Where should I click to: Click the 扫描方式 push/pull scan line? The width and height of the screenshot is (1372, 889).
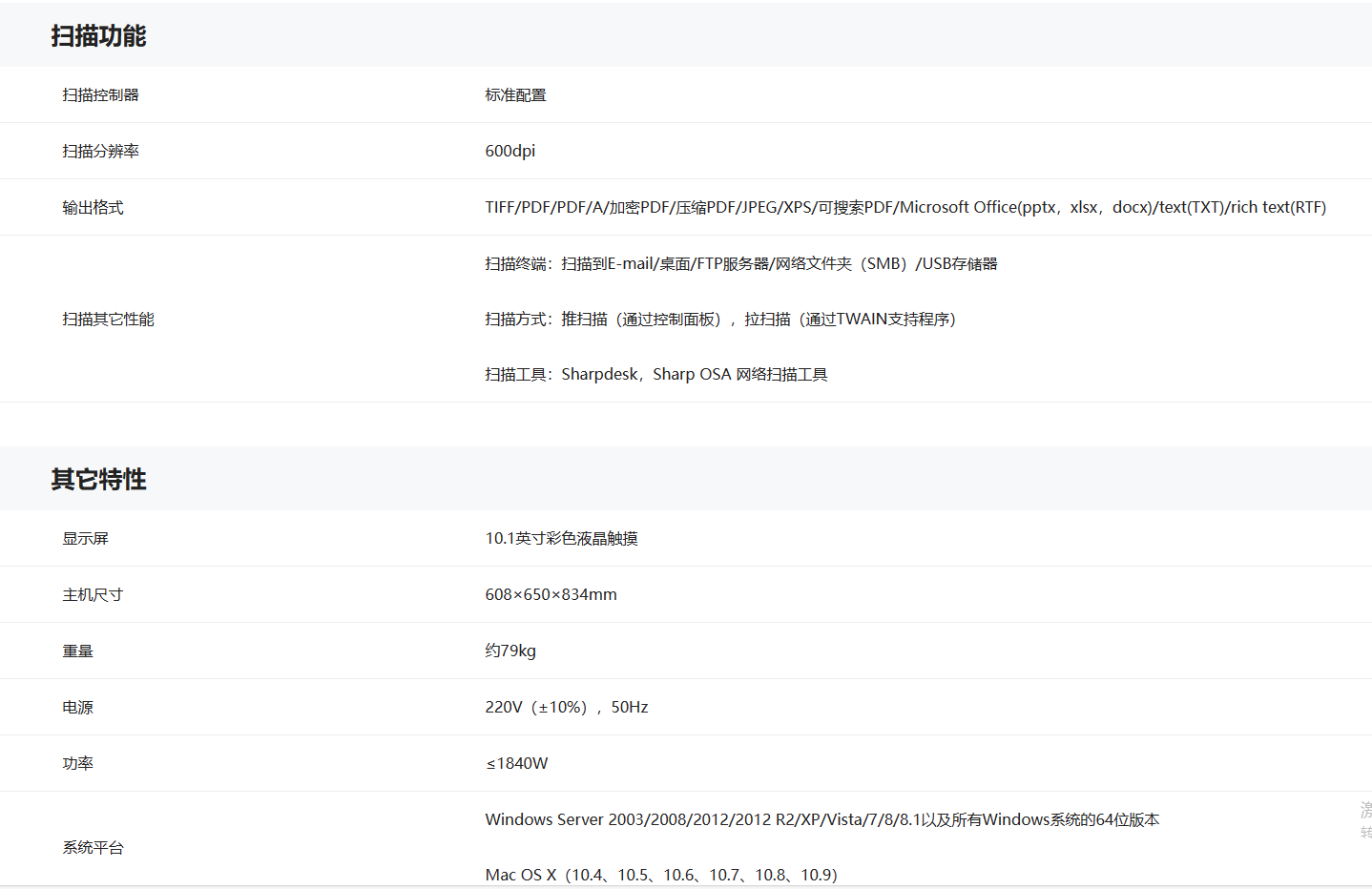[719, 320]
